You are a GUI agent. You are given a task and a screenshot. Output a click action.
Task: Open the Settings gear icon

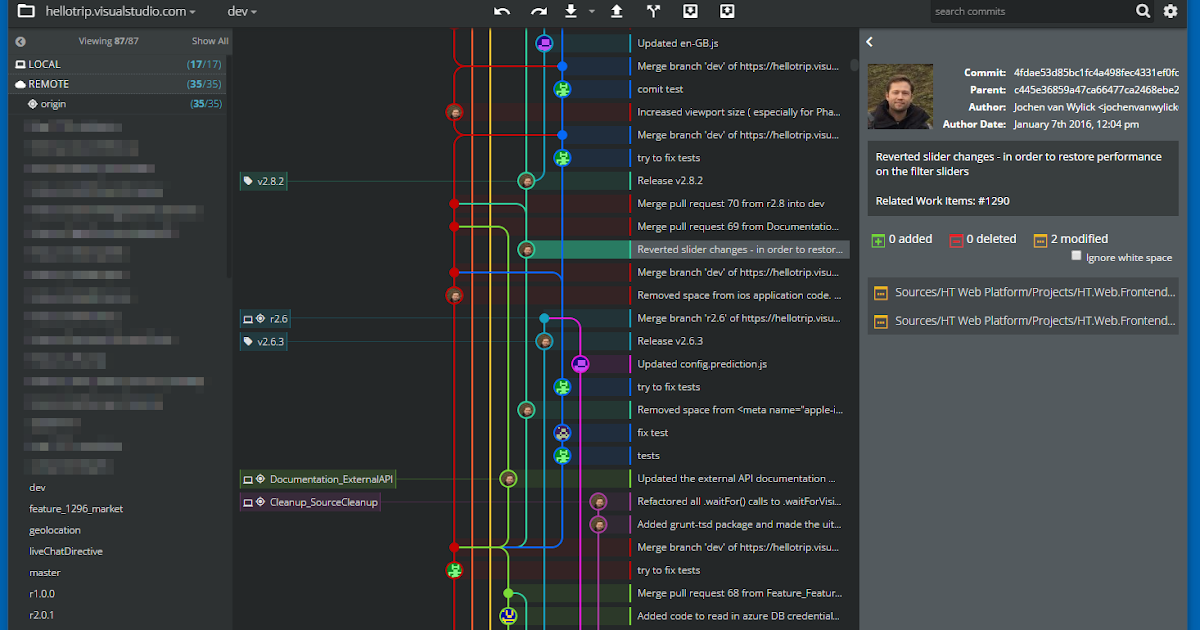click(x=1169, y=11)
